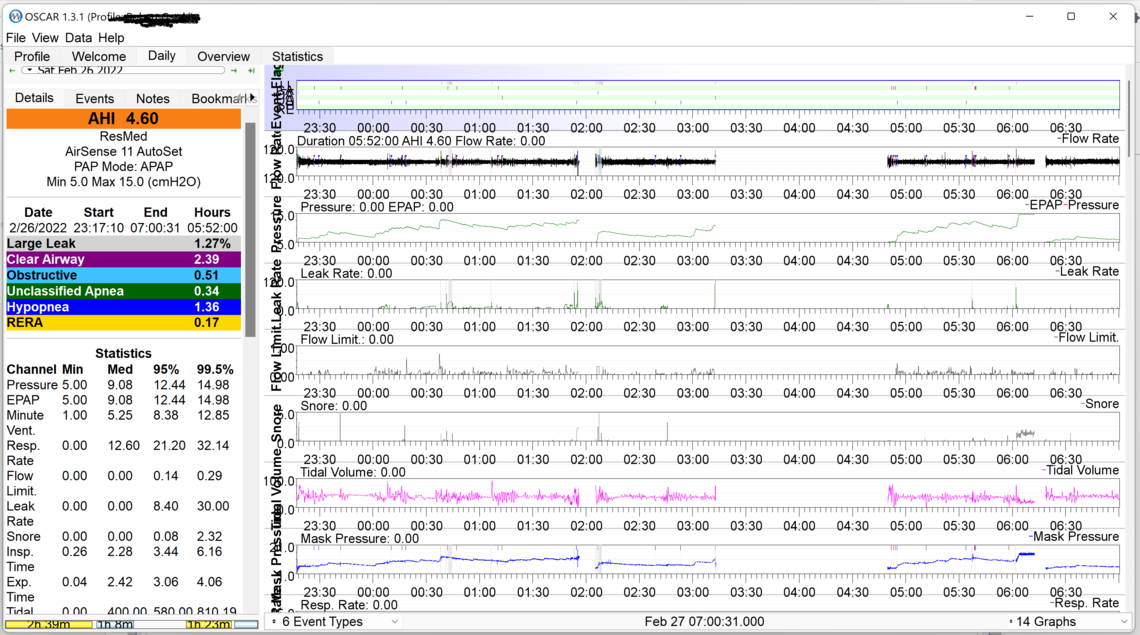Click the EPAP legend label on Pressure graph

1046,205
